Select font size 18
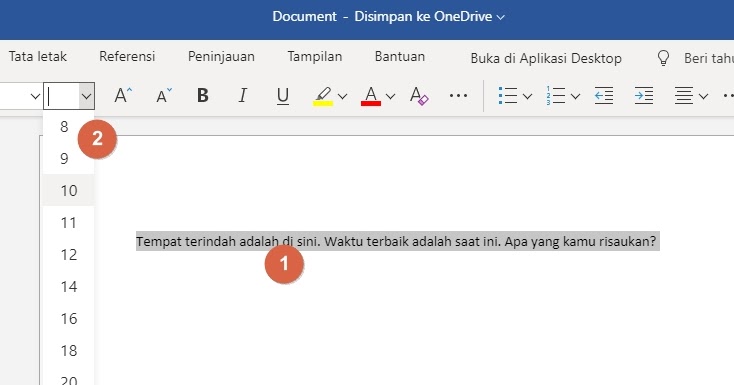Screen dimensions: 734x385 tap(68, 350)
